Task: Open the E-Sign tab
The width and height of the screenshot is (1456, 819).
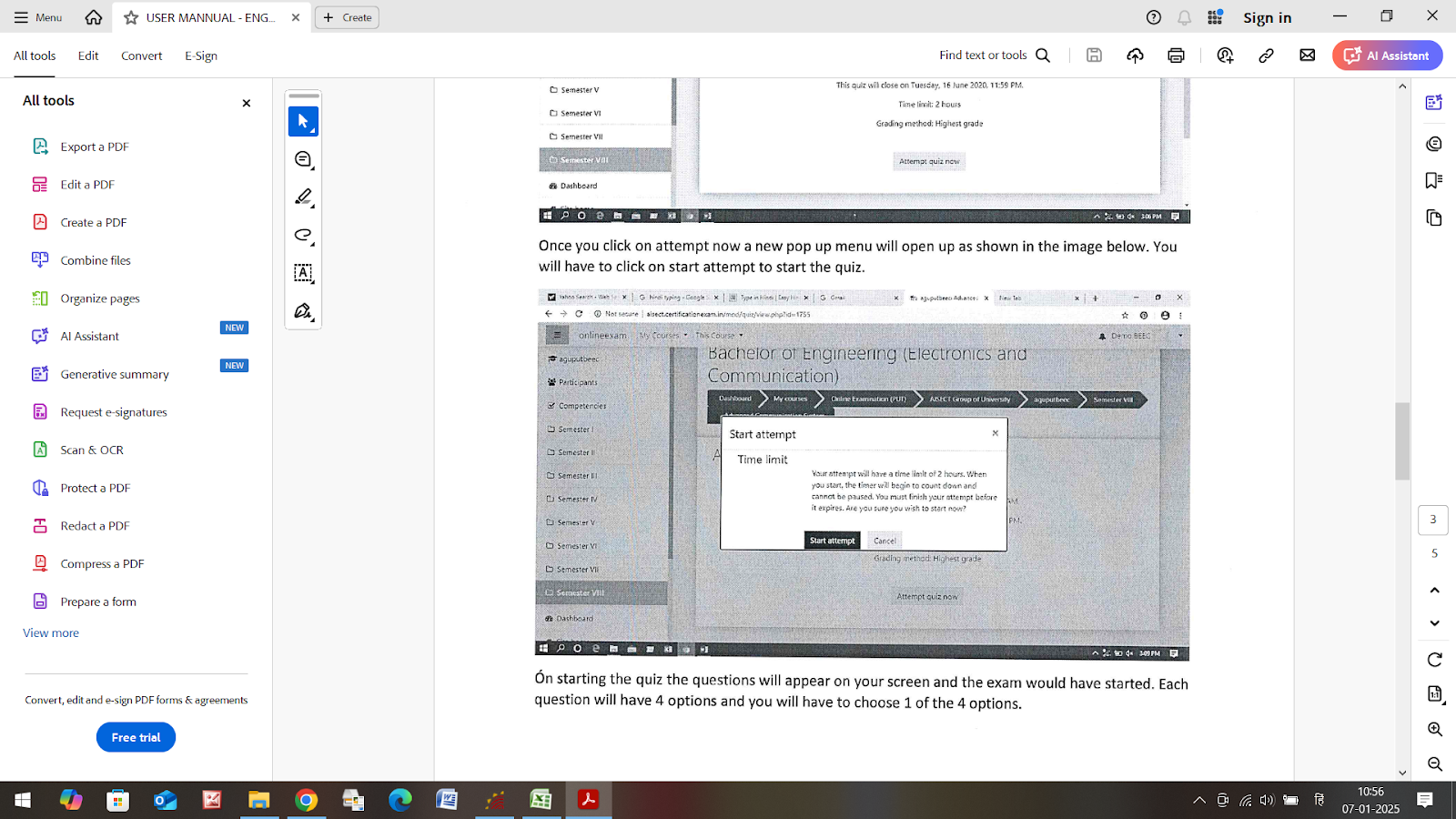Action: coord(201,56)
